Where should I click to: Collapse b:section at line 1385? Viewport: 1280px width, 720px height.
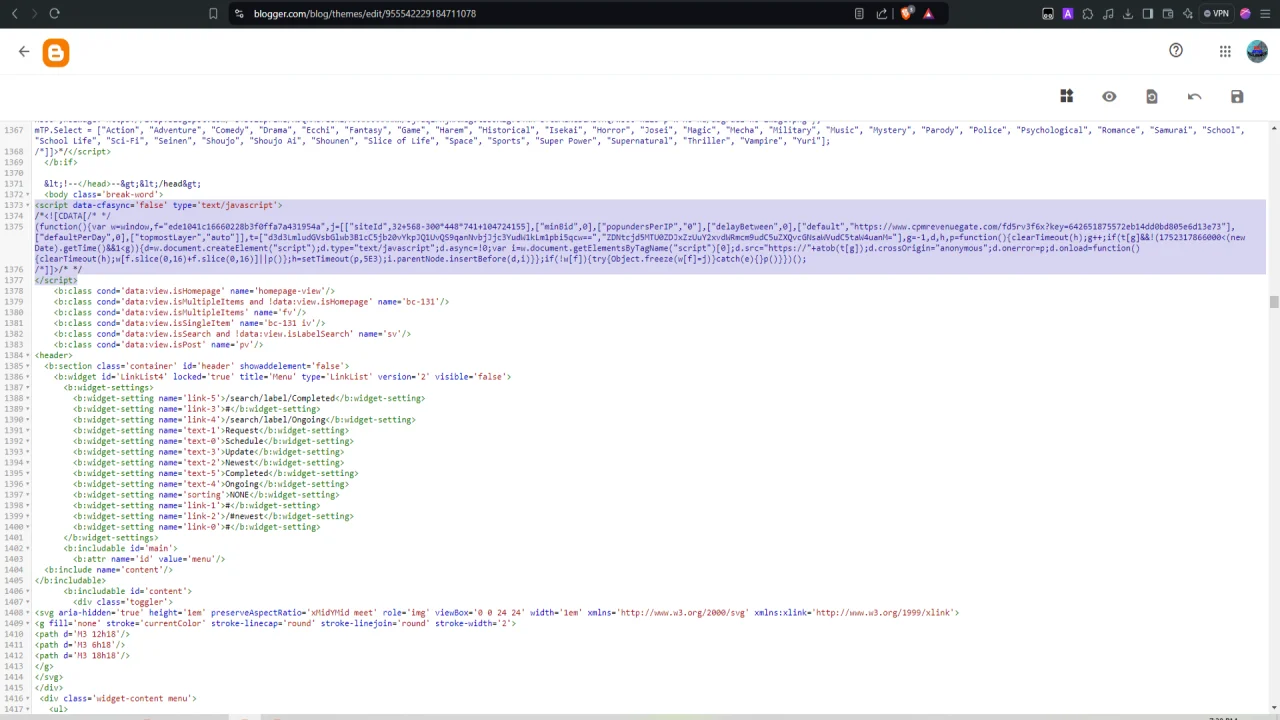tap(28, 366)
